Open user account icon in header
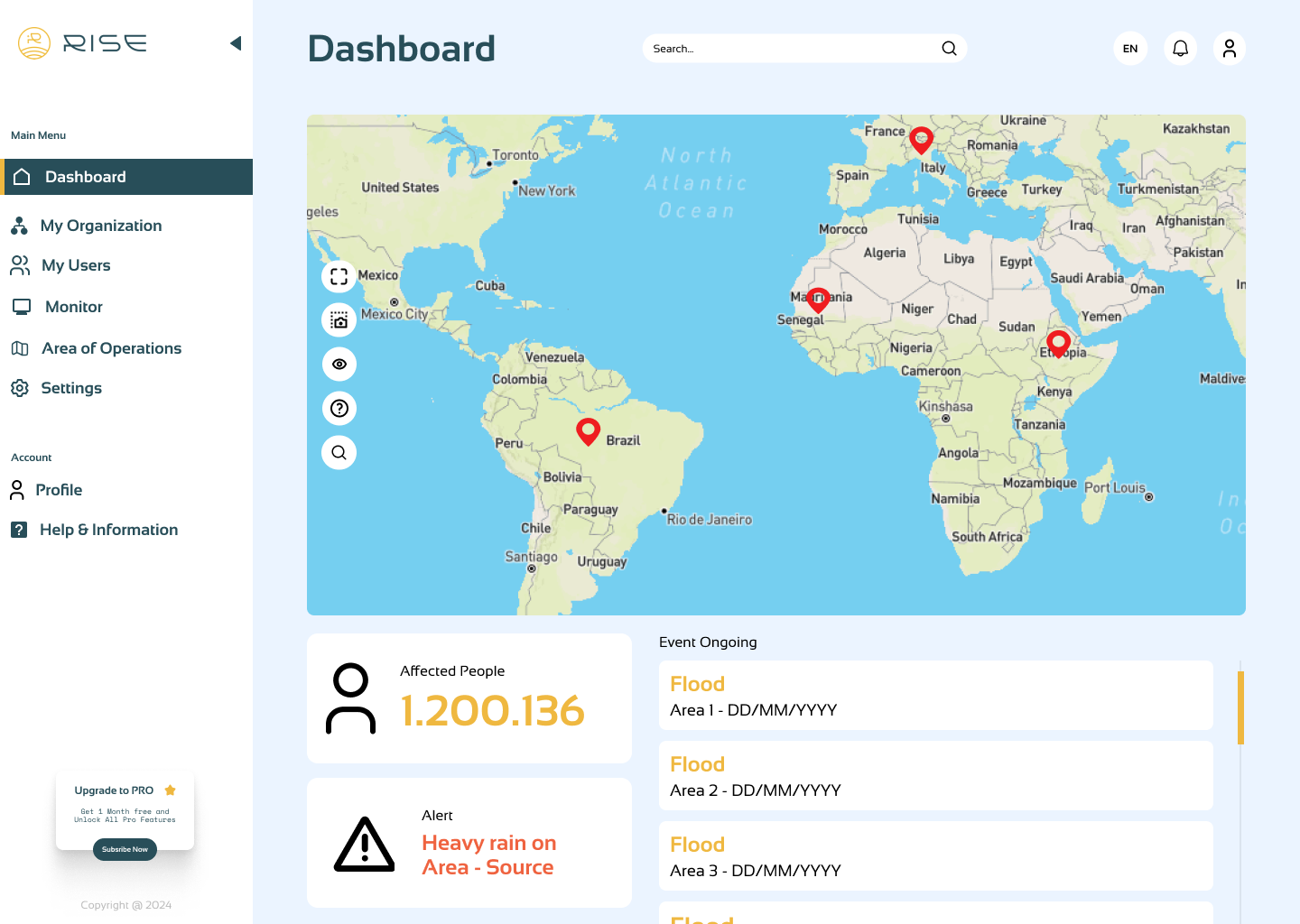This screenshot has height=924, width=1300. [x=1229, y=49]
